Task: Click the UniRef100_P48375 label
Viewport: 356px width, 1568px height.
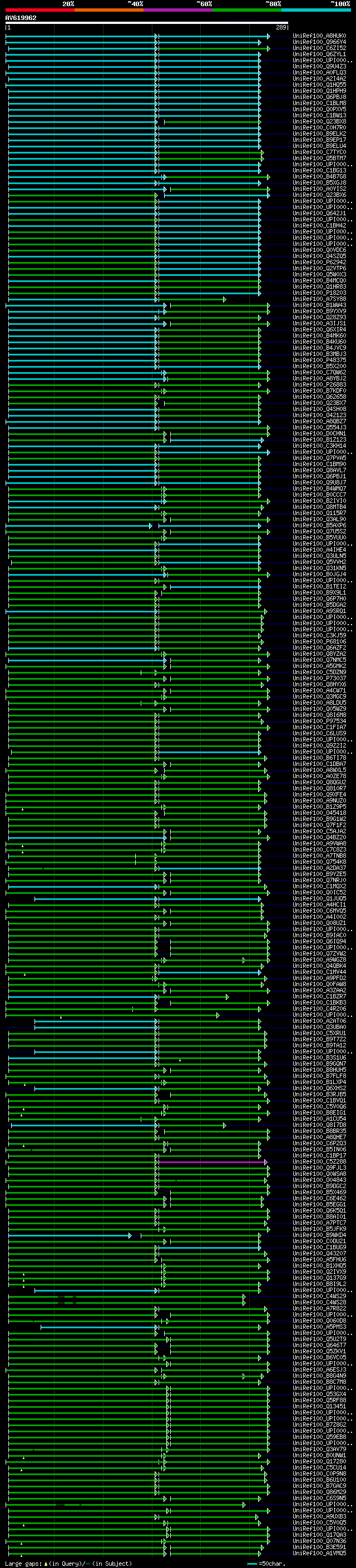Action: coord(319,360)
